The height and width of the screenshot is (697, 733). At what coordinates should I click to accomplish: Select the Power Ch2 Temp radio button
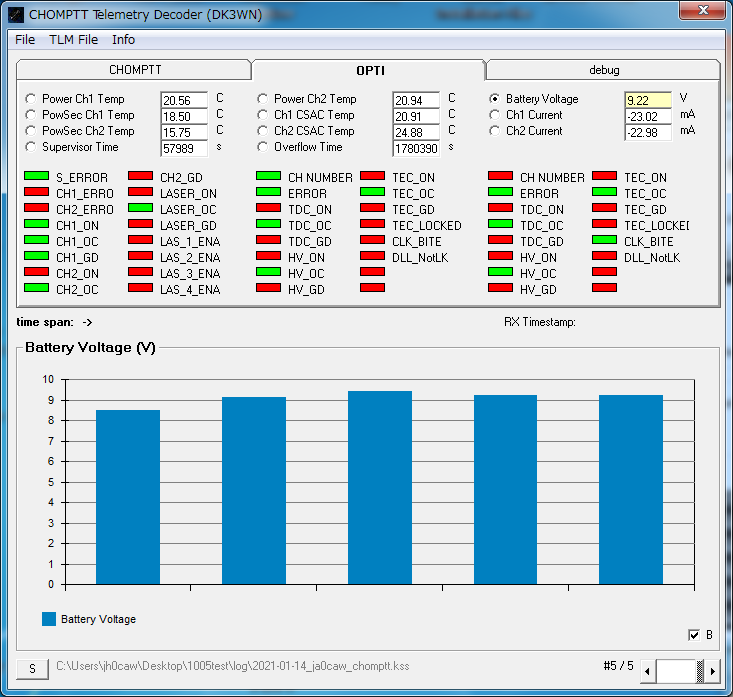pos(263,99)
